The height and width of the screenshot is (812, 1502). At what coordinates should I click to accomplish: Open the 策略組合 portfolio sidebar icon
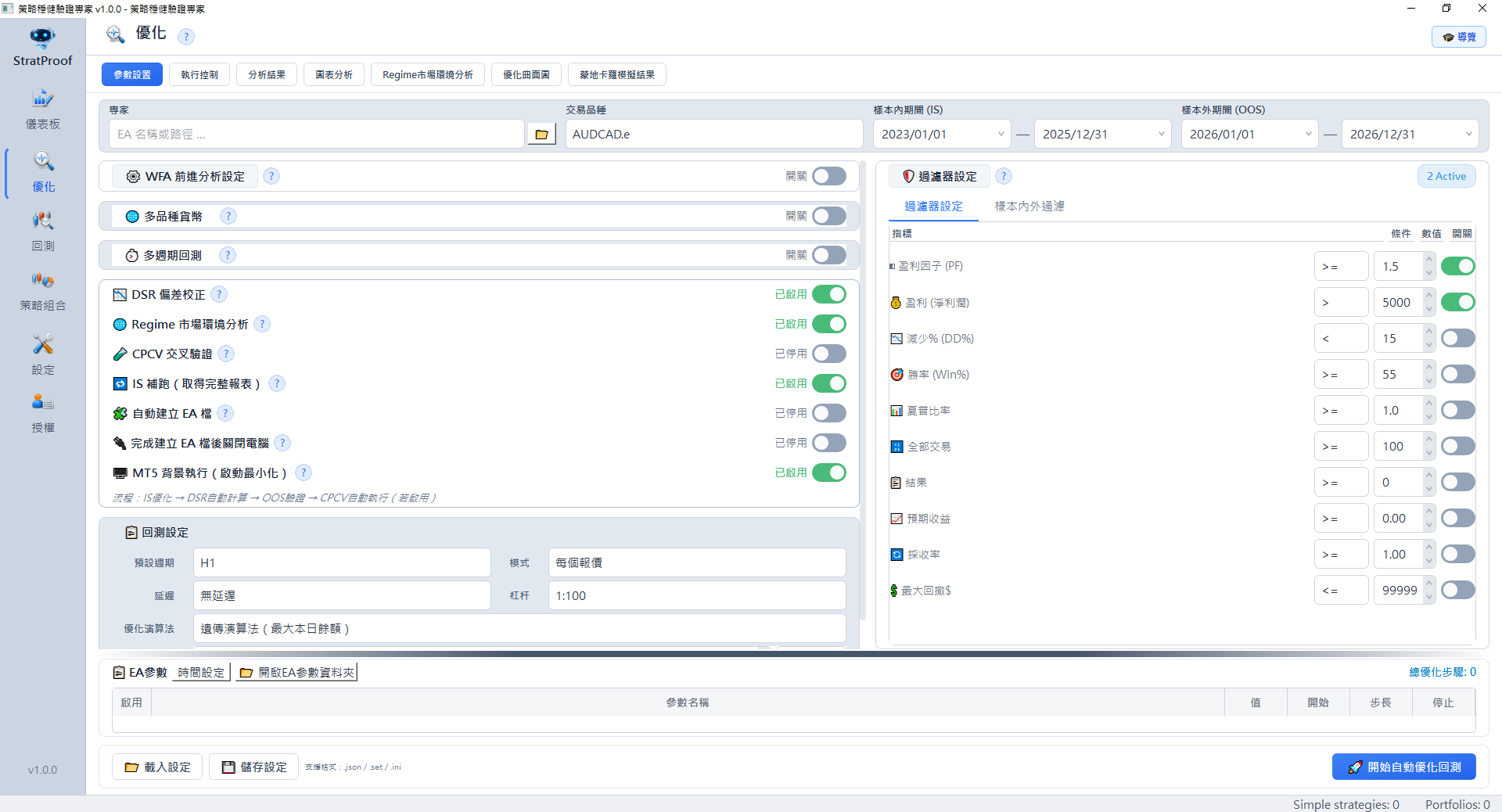coord(43,280)
